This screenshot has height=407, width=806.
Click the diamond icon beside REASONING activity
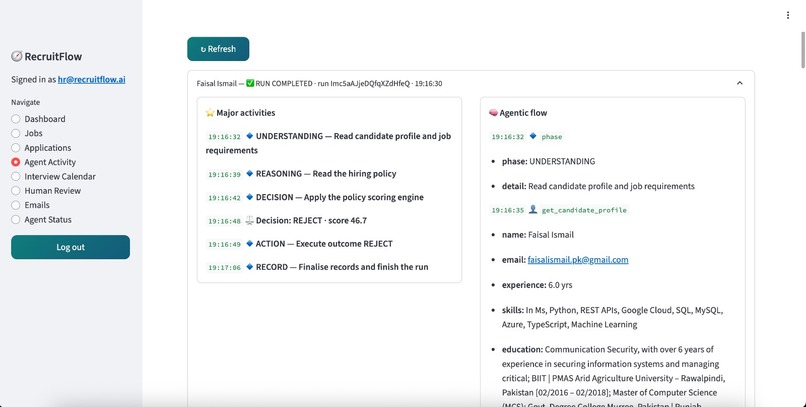coord(249,174)
